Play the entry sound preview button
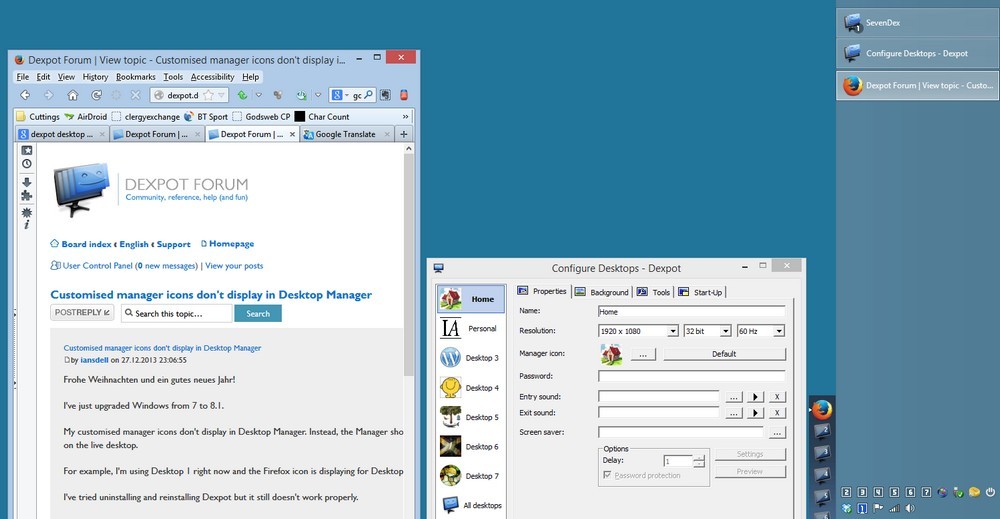 757,397
